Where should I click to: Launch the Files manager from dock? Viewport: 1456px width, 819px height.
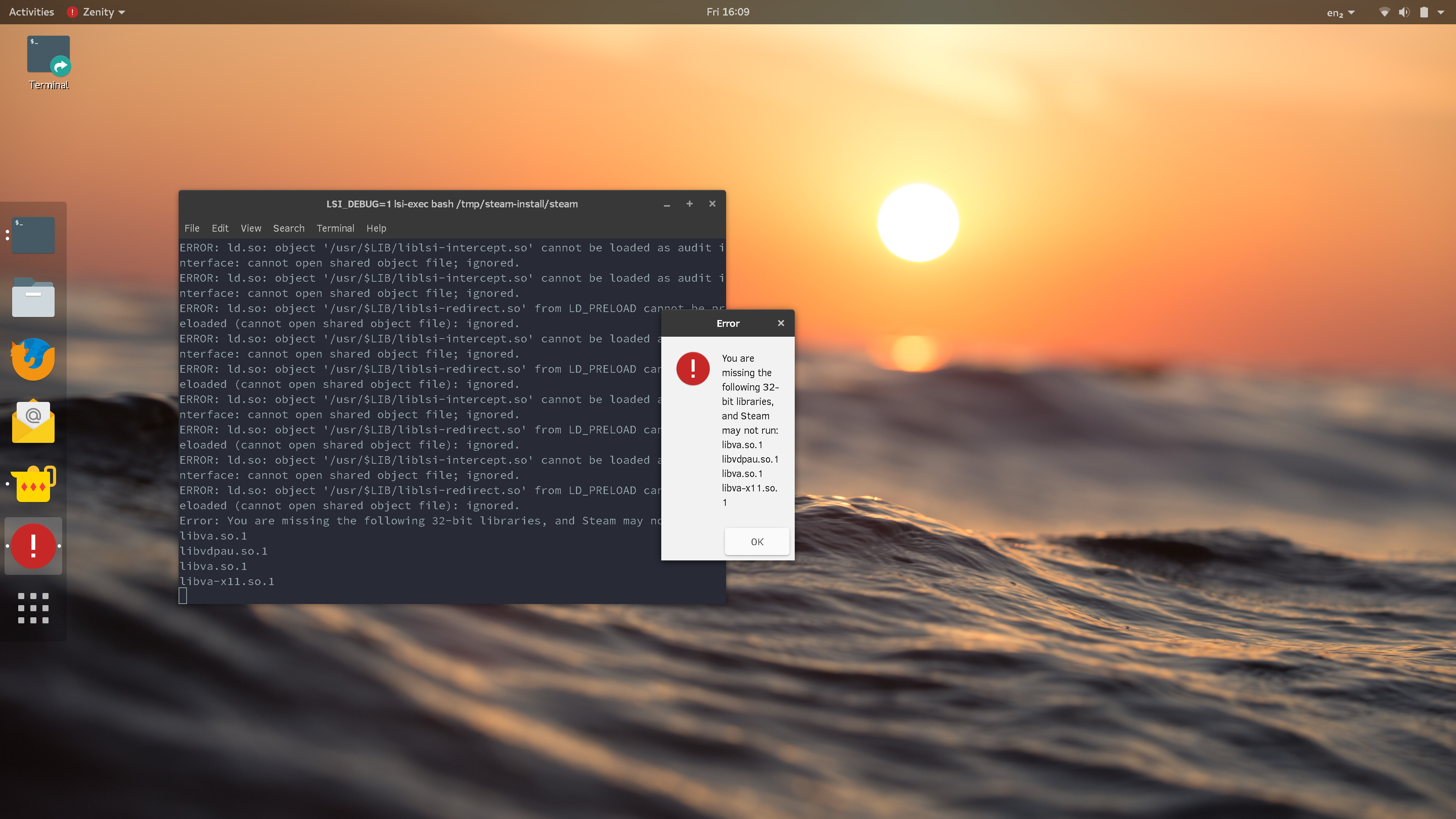click(33, 297)
